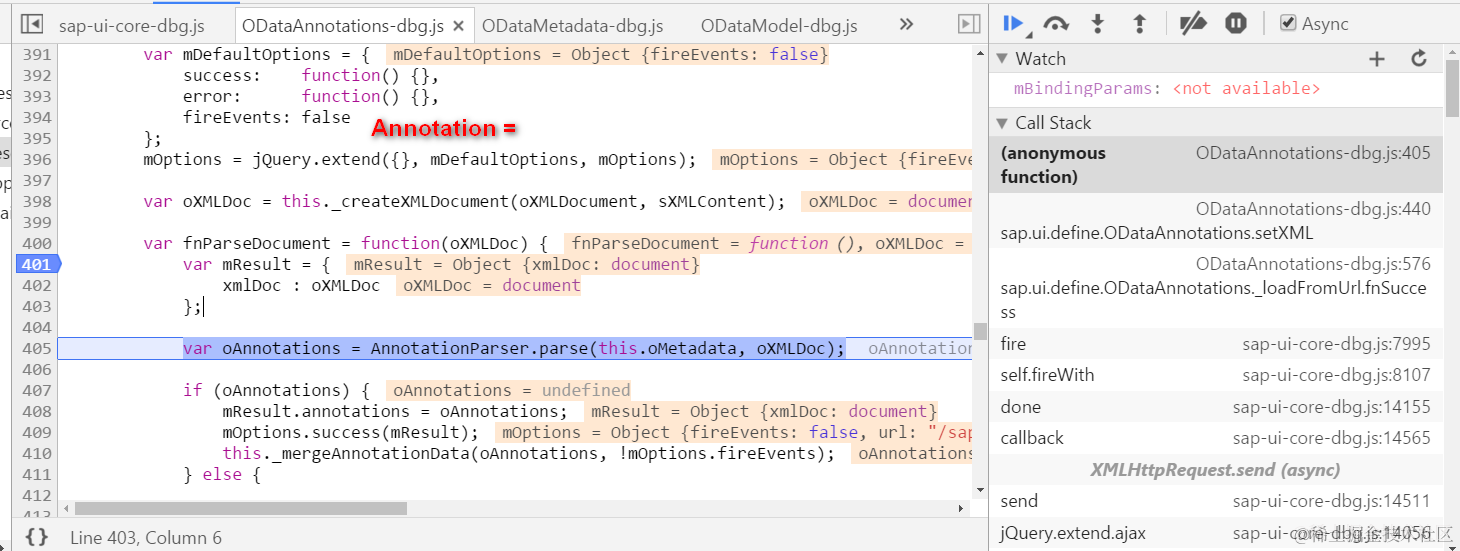
Task: Add a new watch expression
Action: pyautogui.click(x=1377, y=59)
